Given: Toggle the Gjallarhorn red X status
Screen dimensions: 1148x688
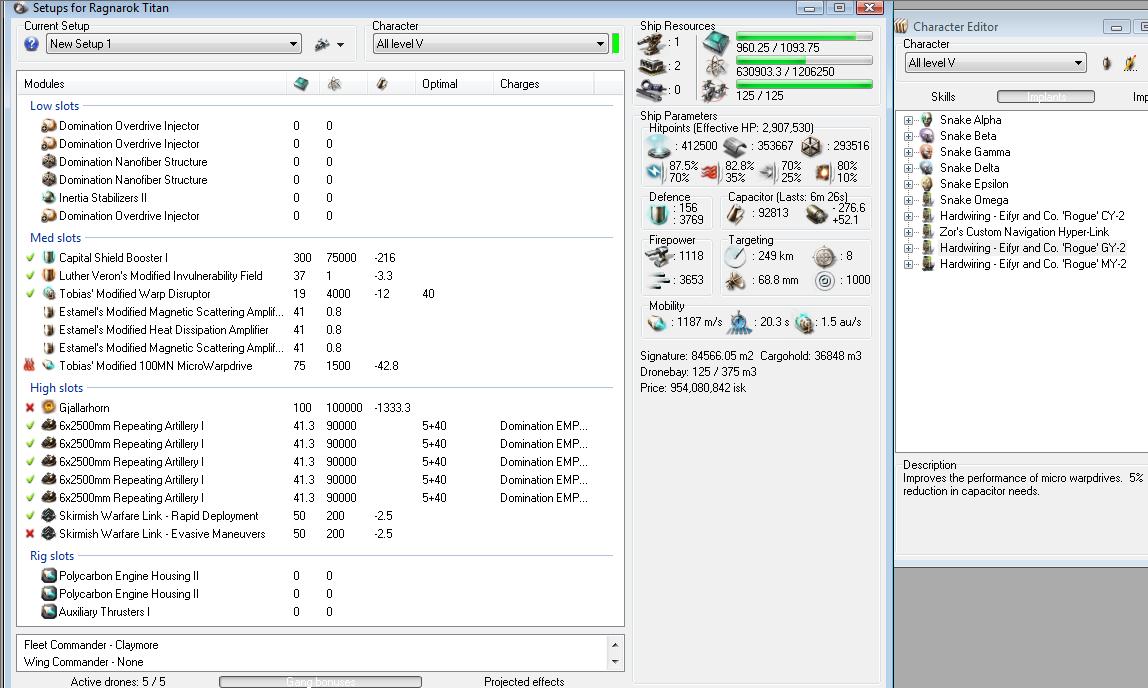Looking at the screenshot, I should (30, 408).
